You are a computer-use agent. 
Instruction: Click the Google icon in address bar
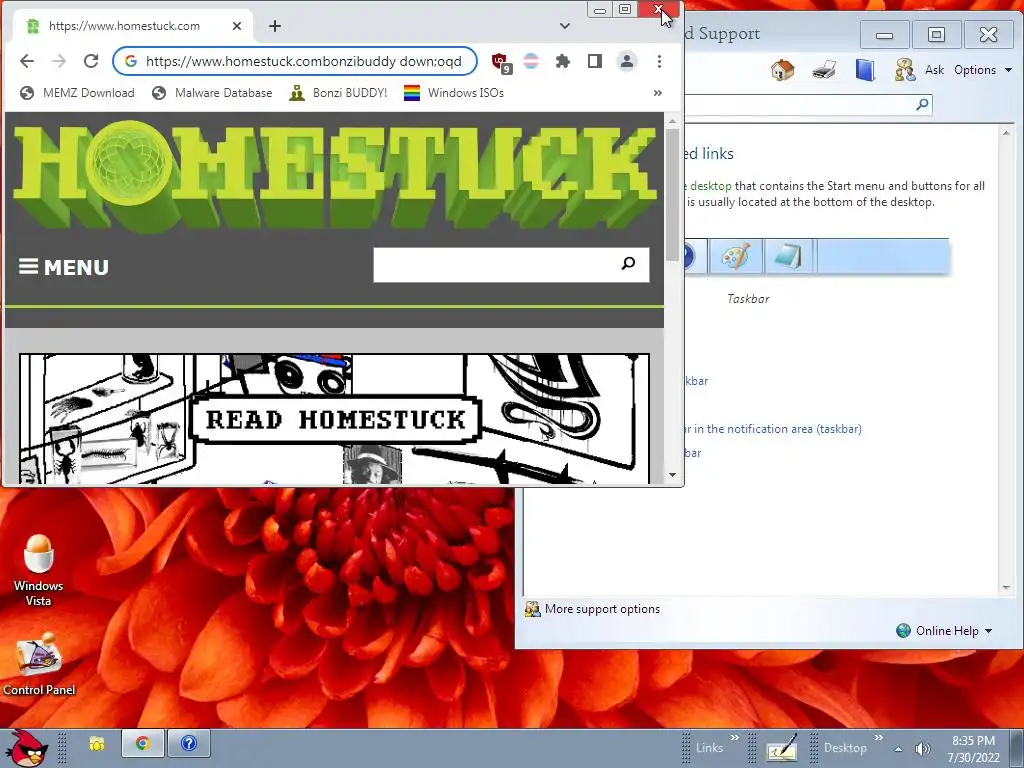(131, 61)
